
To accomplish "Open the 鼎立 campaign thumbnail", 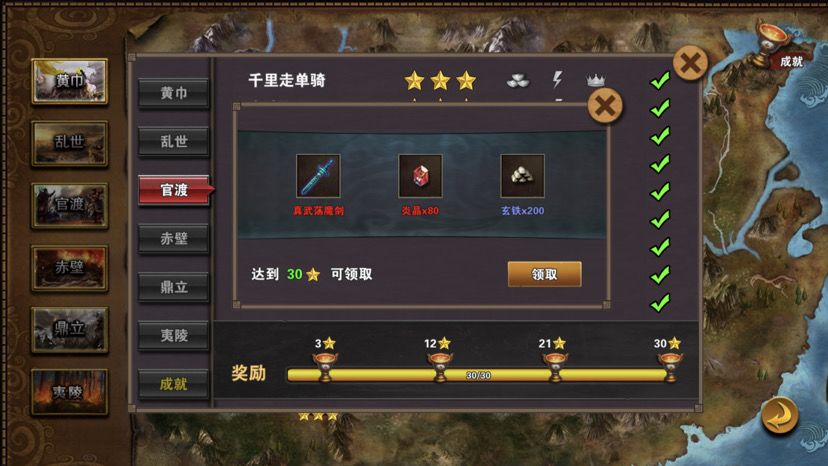I will tap(70, 330).
